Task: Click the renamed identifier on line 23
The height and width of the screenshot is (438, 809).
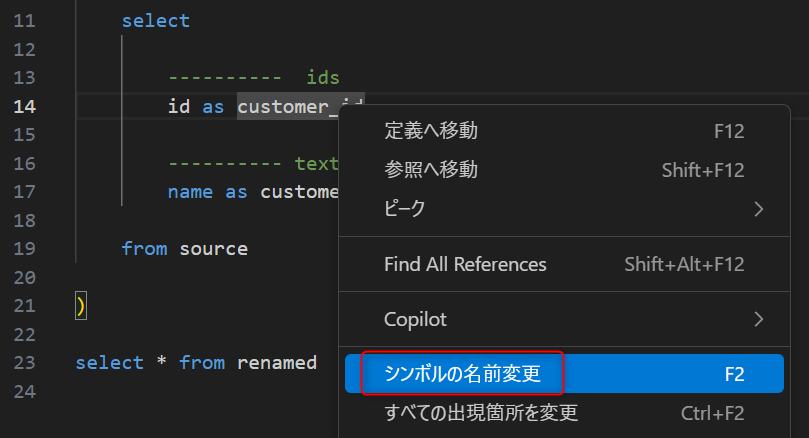Action: (277, 363)
